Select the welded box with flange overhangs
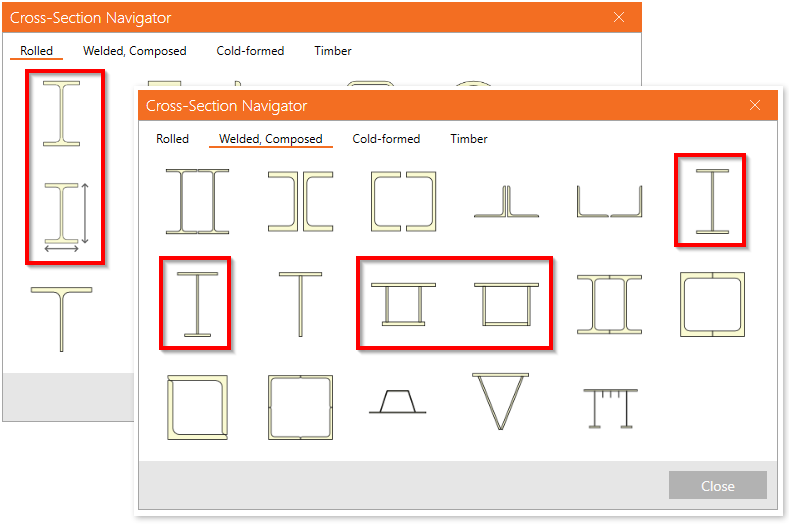The width and height of the screenshot is (789, 524). (x=404, y=304)
